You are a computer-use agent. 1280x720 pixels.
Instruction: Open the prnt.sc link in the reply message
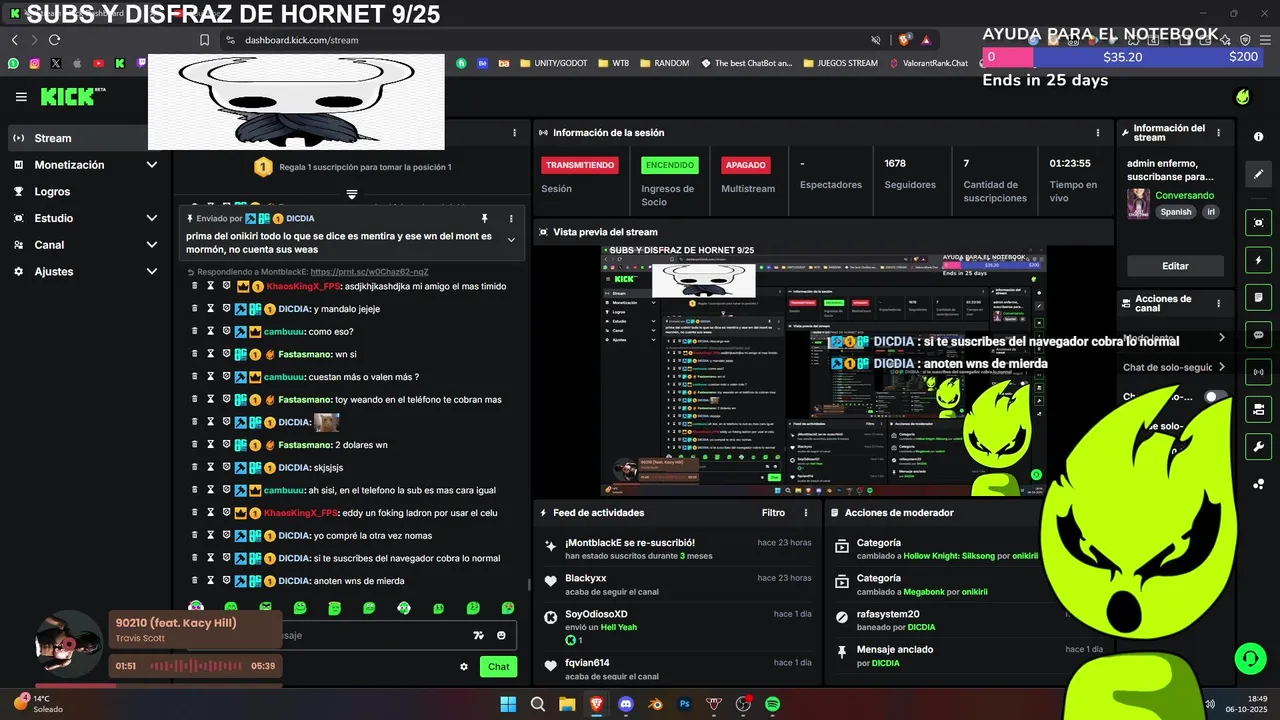pos(369,272)
